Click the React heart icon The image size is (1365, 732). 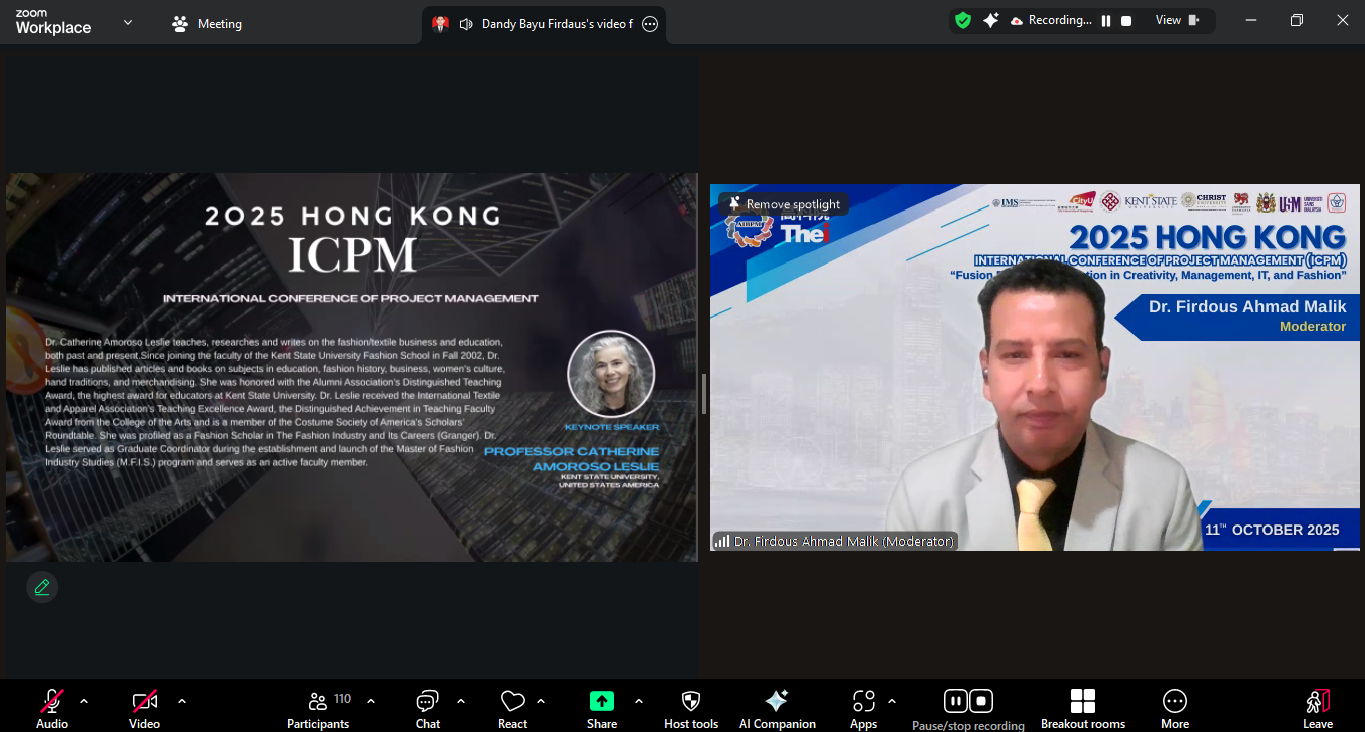[512, 702]
